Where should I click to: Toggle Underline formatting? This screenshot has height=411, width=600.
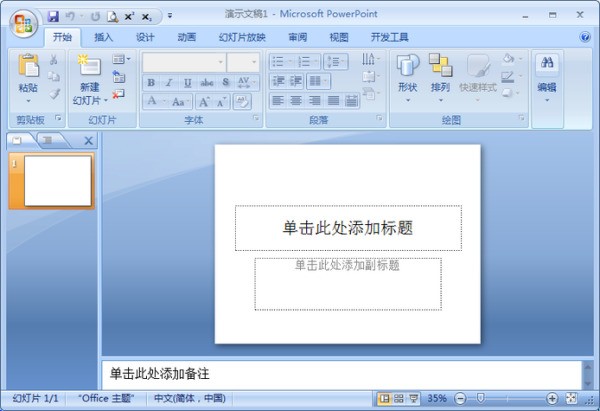tap(188, 82)
